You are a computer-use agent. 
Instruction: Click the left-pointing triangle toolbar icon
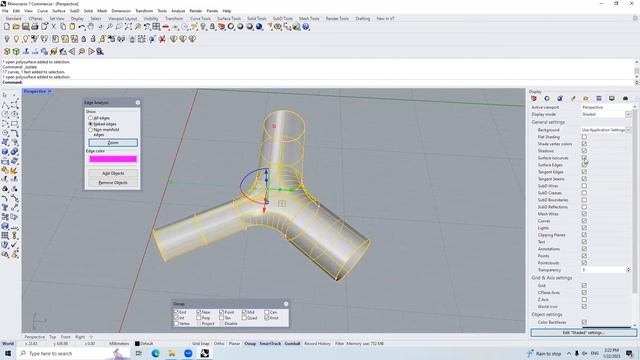point(72,51)
